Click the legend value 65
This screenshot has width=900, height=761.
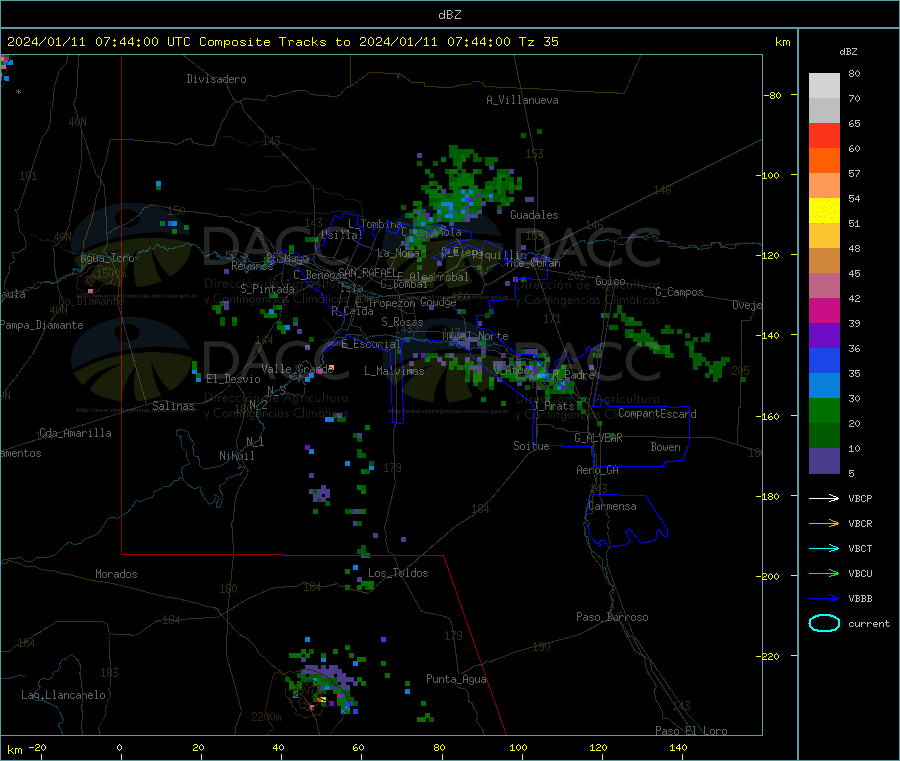click(854, 123)
